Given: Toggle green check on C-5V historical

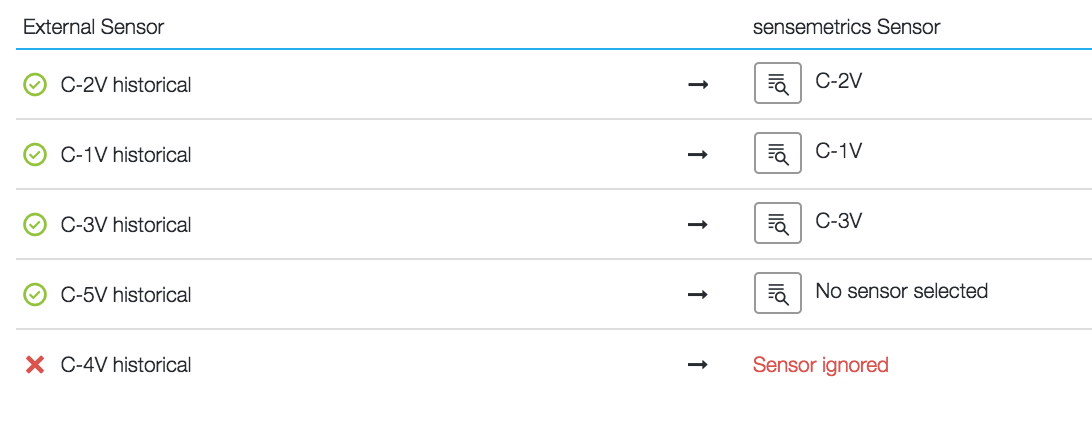Looking at the screenshot, I should click(x=35, y=295).
